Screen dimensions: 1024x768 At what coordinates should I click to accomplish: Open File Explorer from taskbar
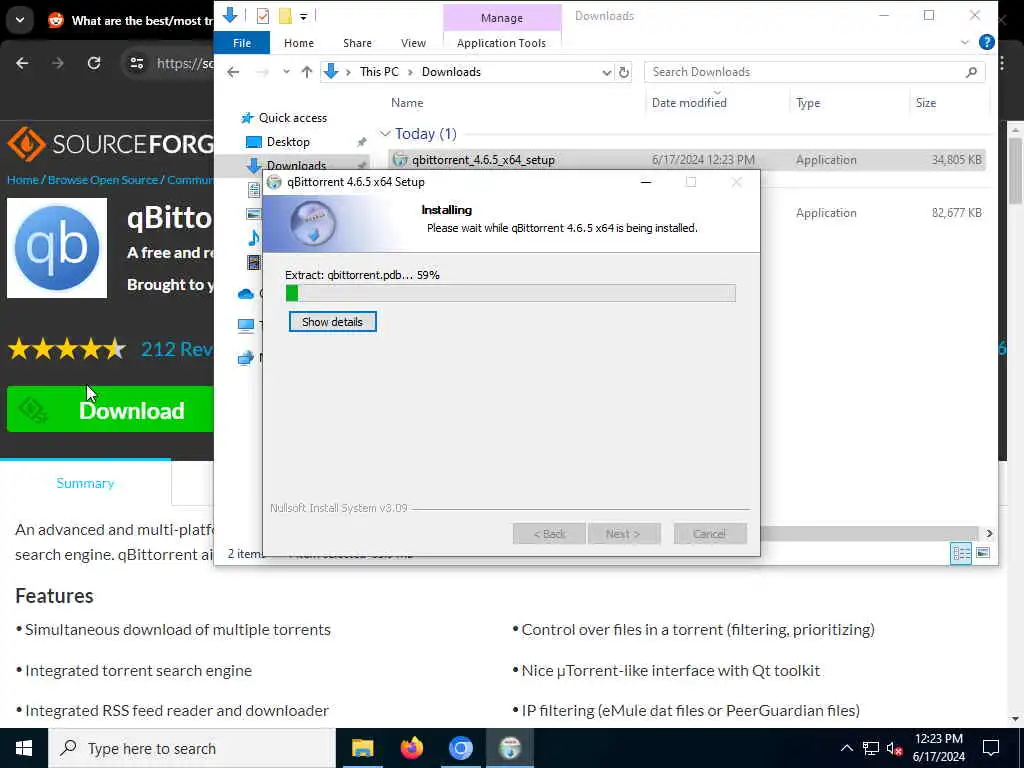click(x=362, y=748)
